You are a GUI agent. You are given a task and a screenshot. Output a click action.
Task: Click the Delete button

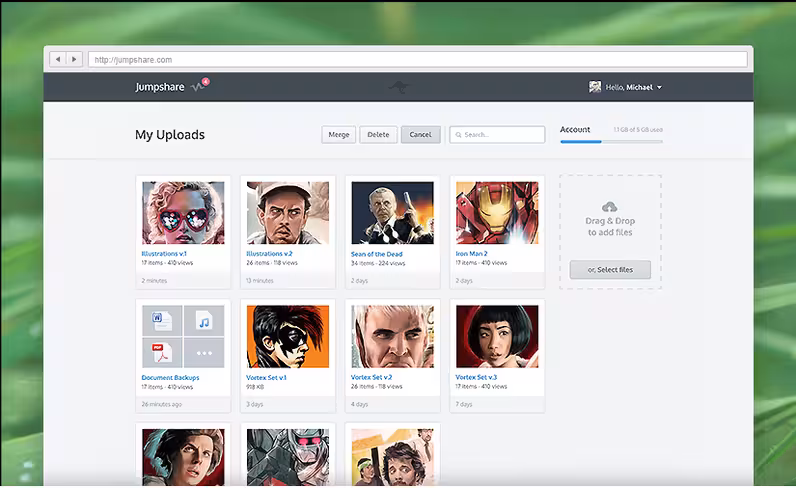click(378, 135)
